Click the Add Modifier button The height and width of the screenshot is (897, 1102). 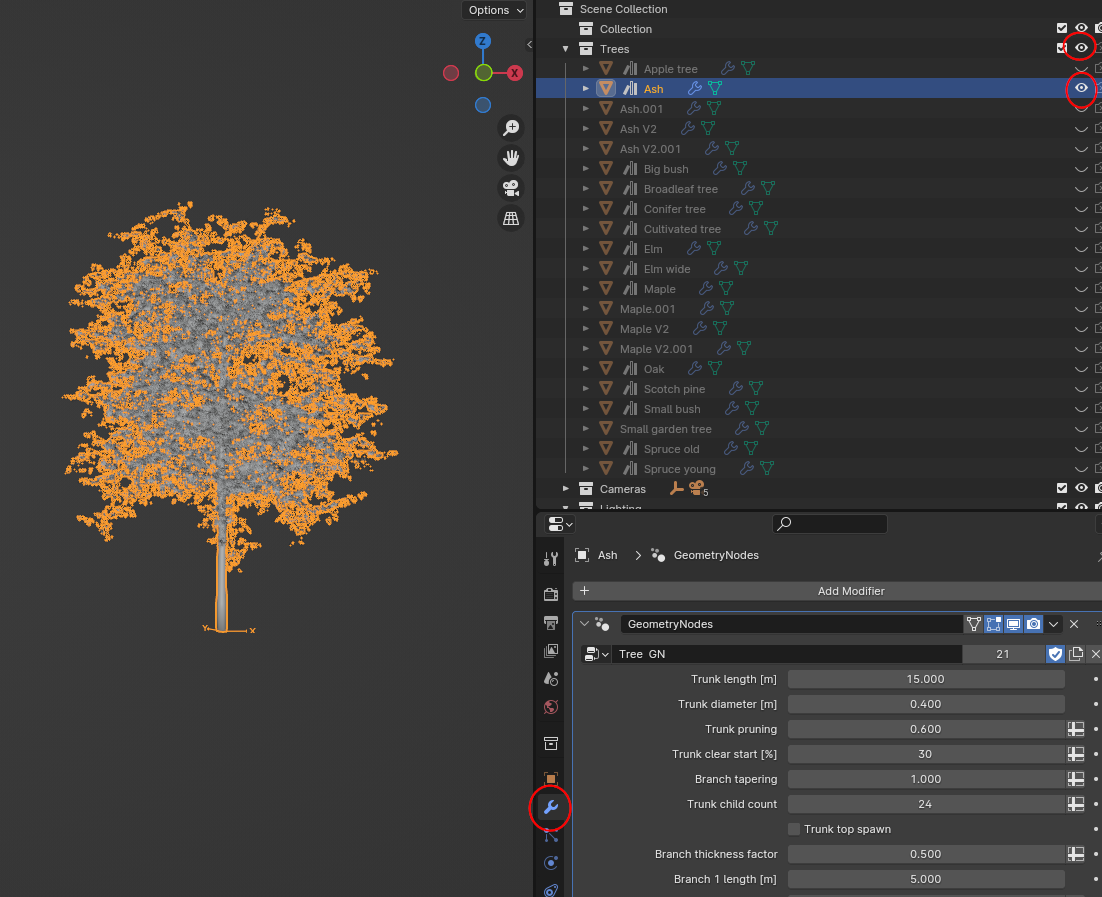tap(838, 591)
